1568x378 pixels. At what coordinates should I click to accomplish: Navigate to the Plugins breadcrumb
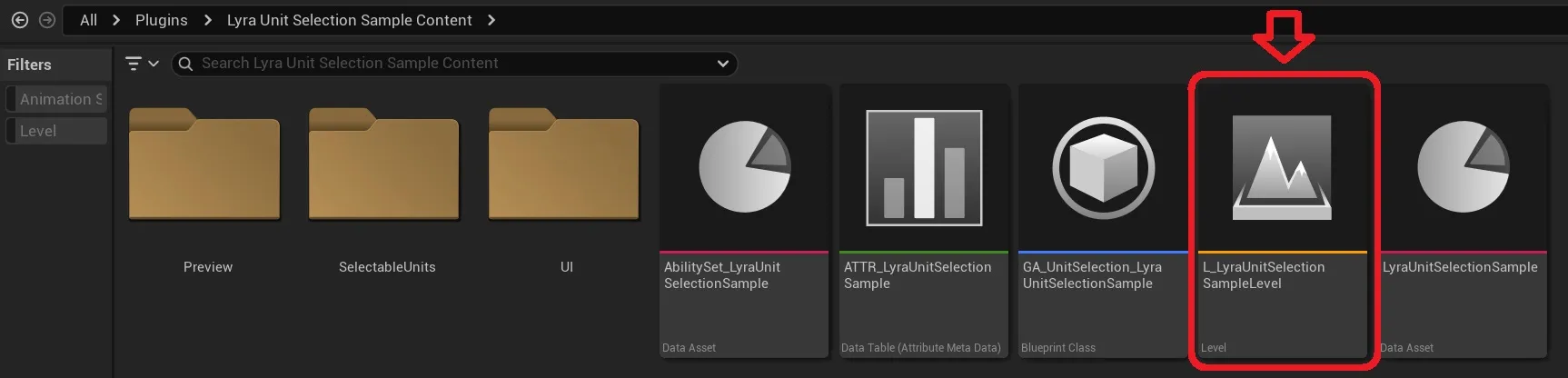162,20
